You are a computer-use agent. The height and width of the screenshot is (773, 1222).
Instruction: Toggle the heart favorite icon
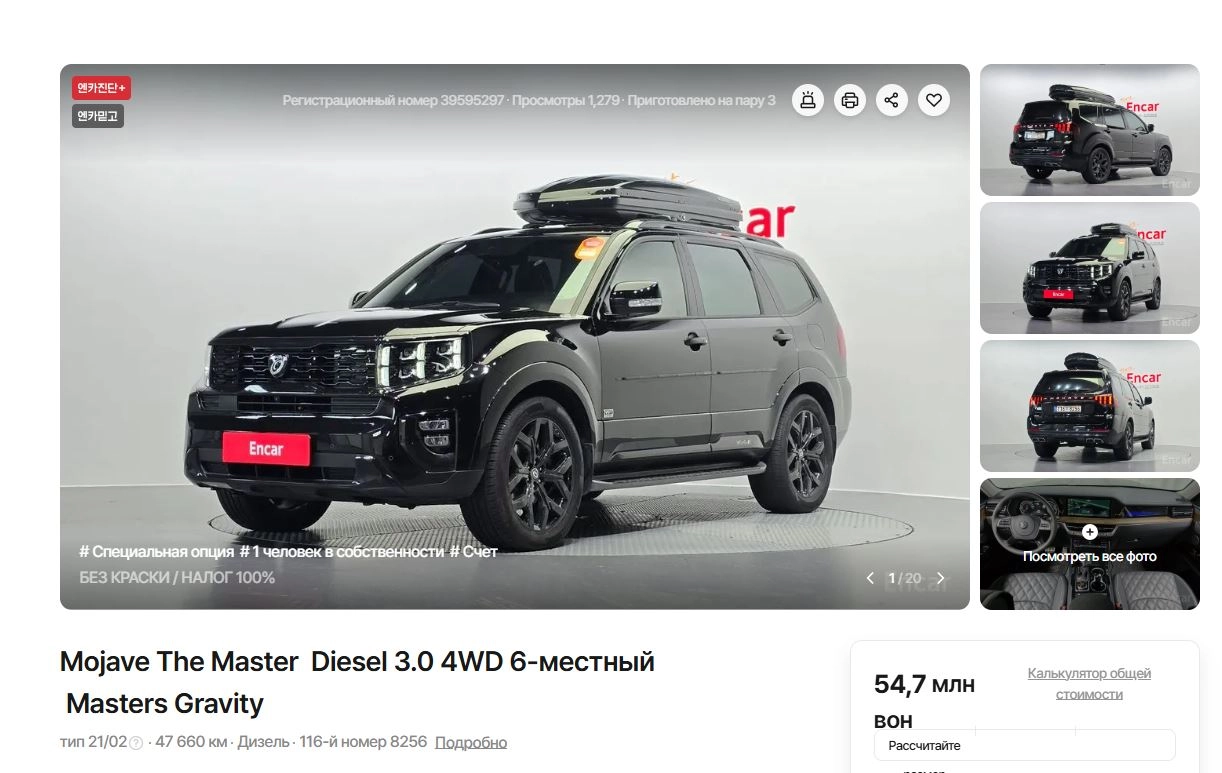(x=934, y=100)
